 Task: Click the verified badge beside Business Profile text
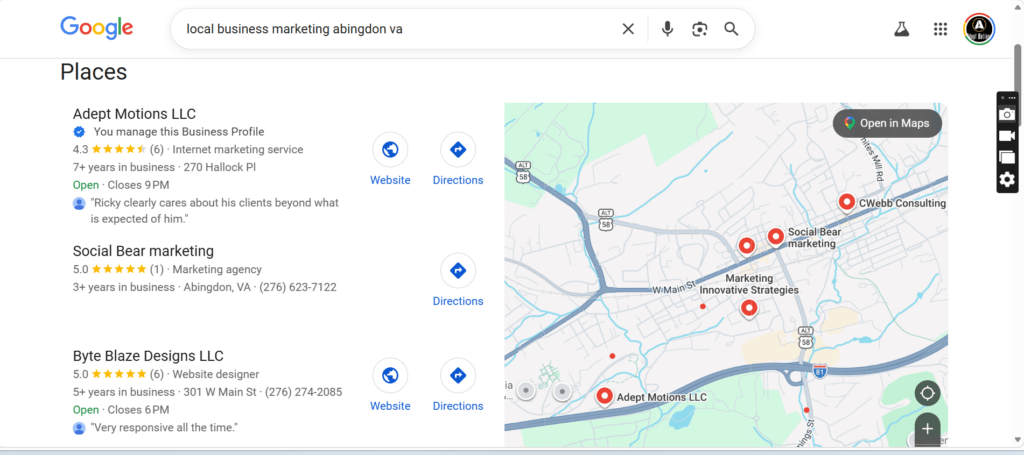(x=79, y=132)
